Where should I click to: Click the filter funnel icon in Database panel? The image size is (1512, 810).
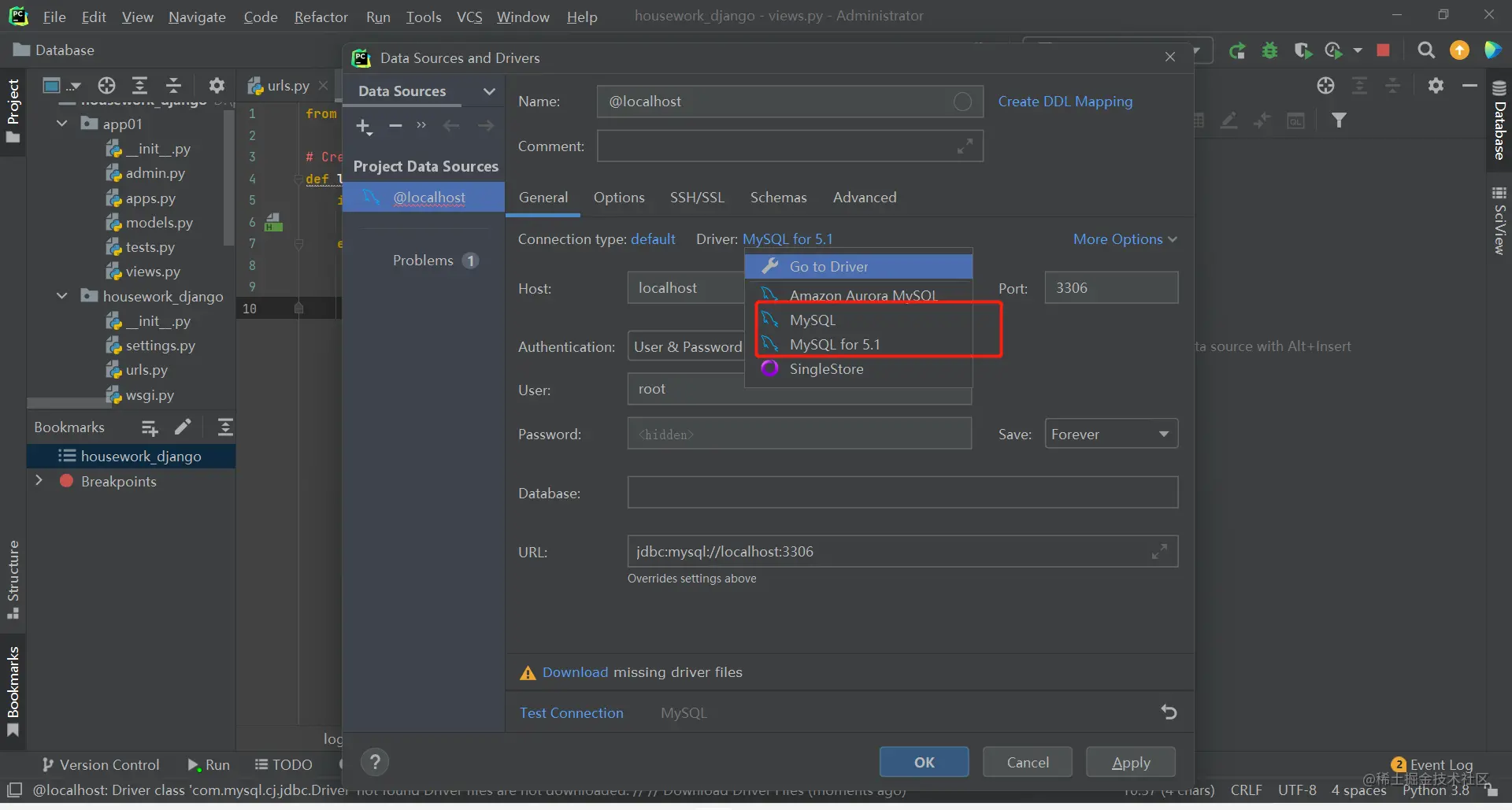[1339, 120]
